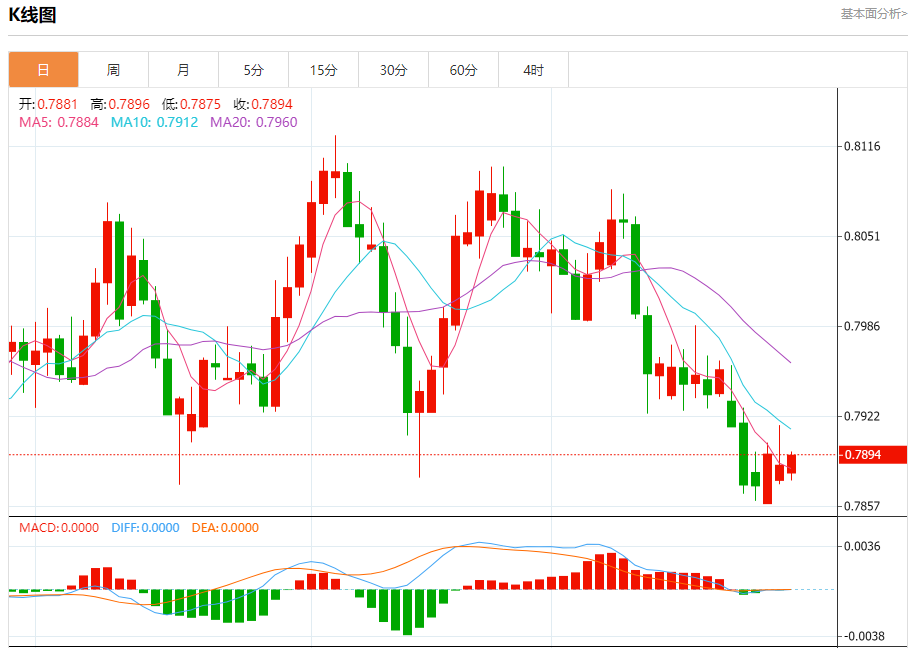Open the 60分 interval tab
The image size is (912, 648).
click(464, 70)
